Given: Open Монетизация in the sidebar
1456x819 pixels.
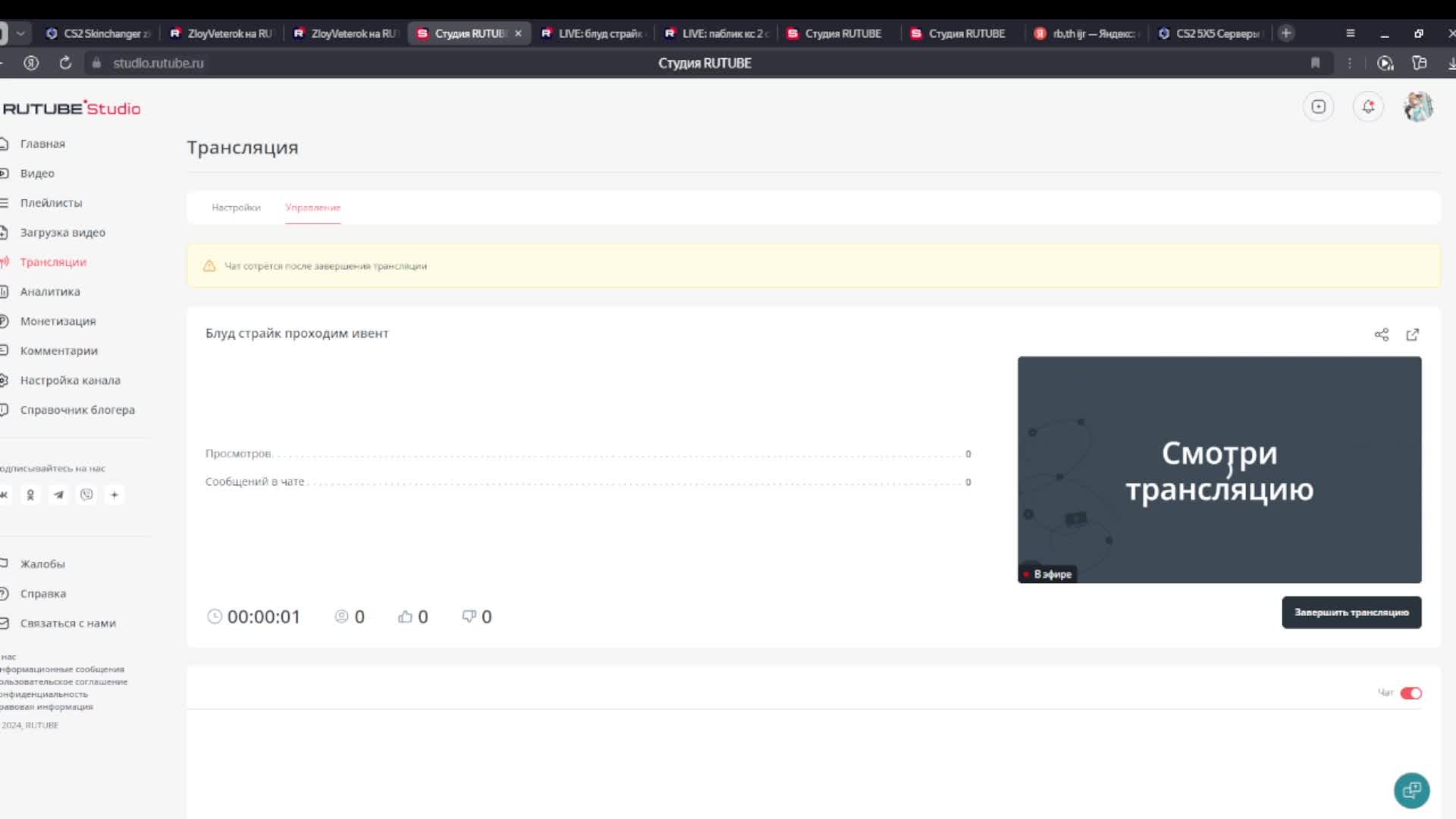Looking at the screenshot, I should [x=58, y=322].
